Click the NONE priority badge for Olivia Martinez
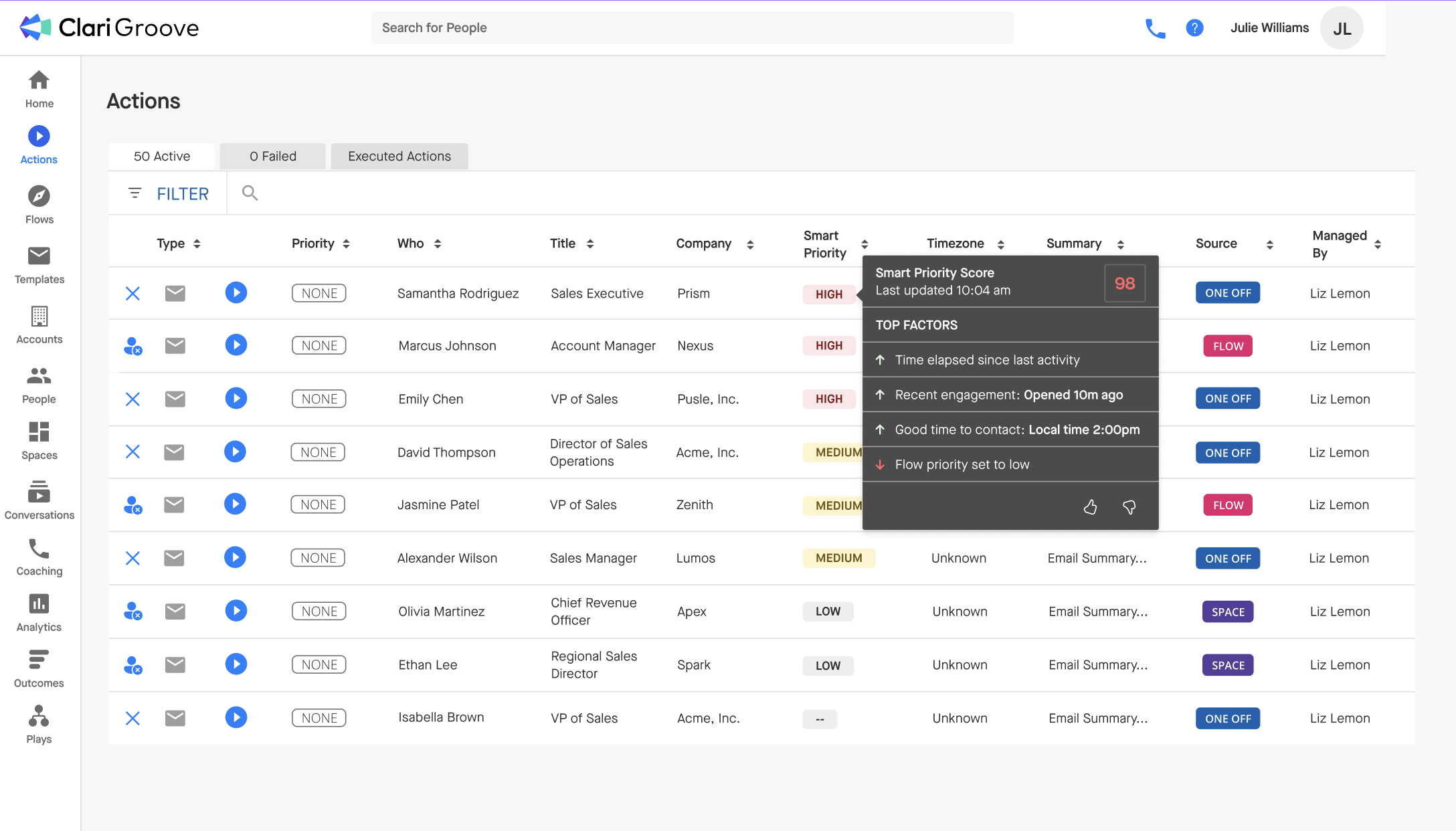Viewport: 1456px width, 831px height. 318,611
